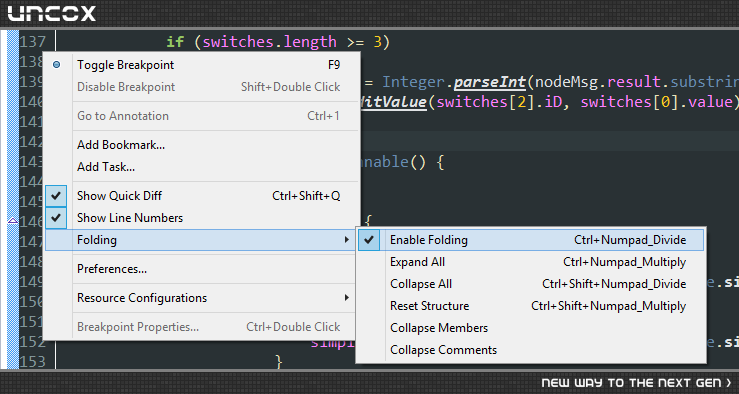Click the UNCOX logo
Screen dimensions: 739x394
tap(51, 13)
